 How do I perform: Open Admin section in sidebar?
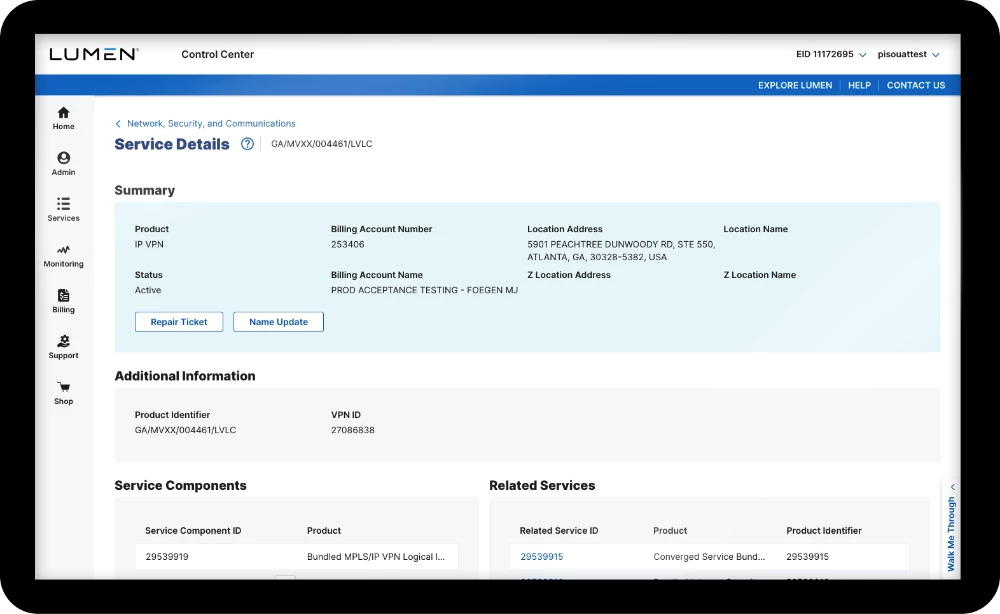click(63, 164)
